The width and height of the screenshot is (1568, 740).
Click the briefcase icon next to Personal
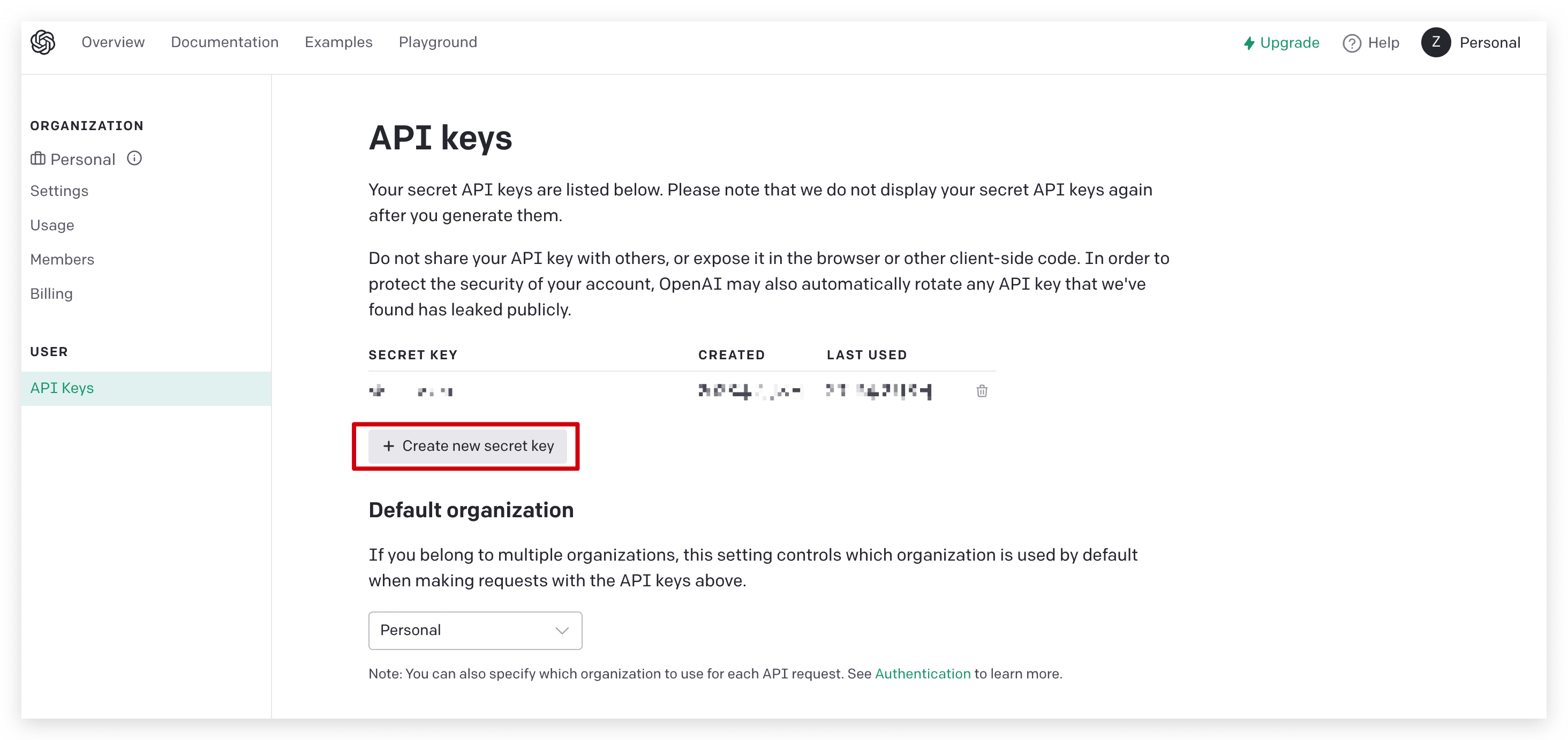(x=37, y=159)
